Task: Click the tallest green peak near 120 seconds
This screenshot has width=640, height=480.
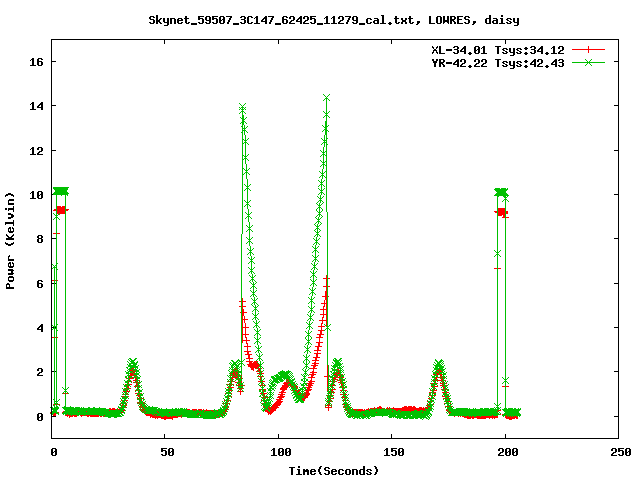Action: coord(326,98)
